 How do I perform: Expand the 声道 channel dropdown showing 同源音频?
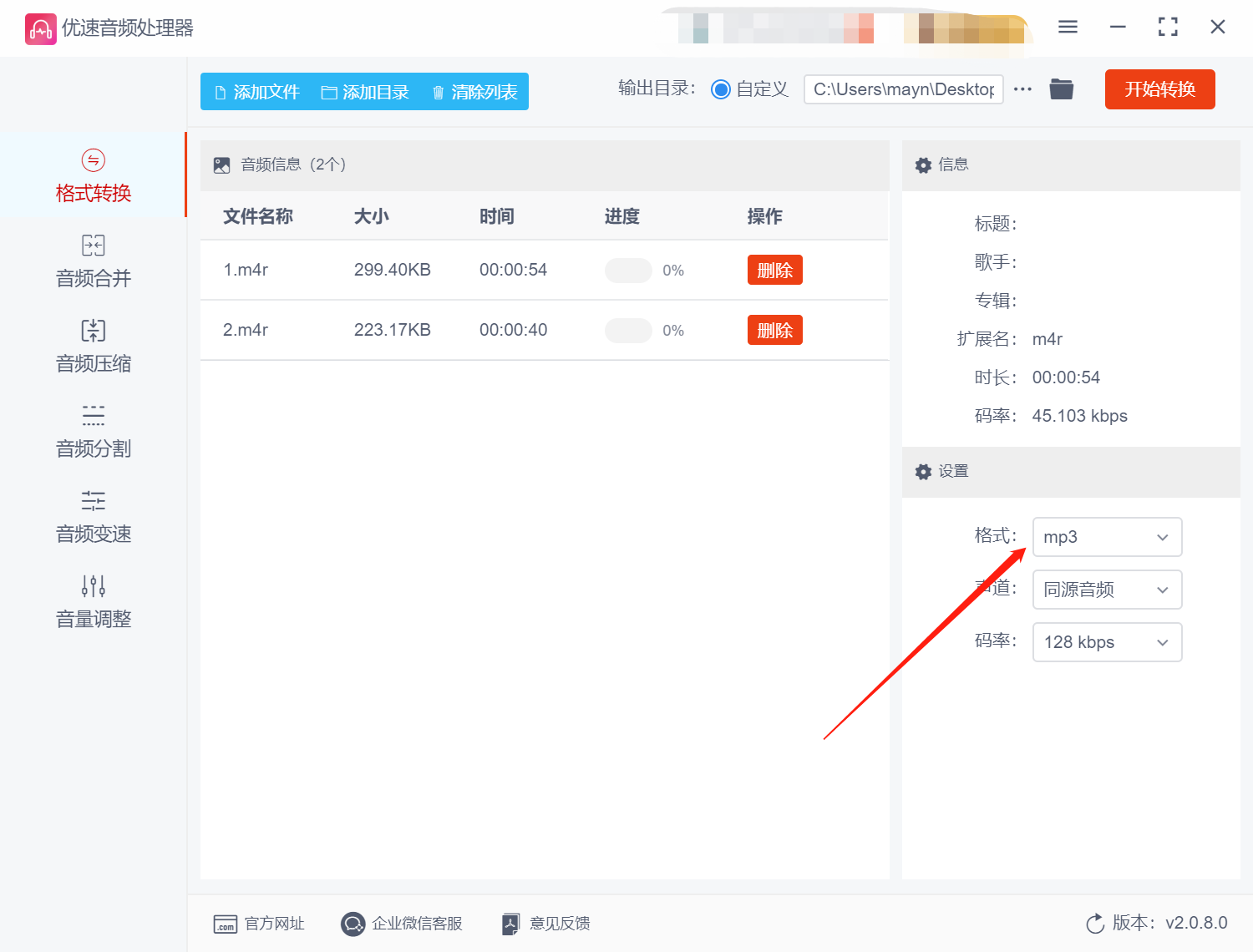(1107, 590)
